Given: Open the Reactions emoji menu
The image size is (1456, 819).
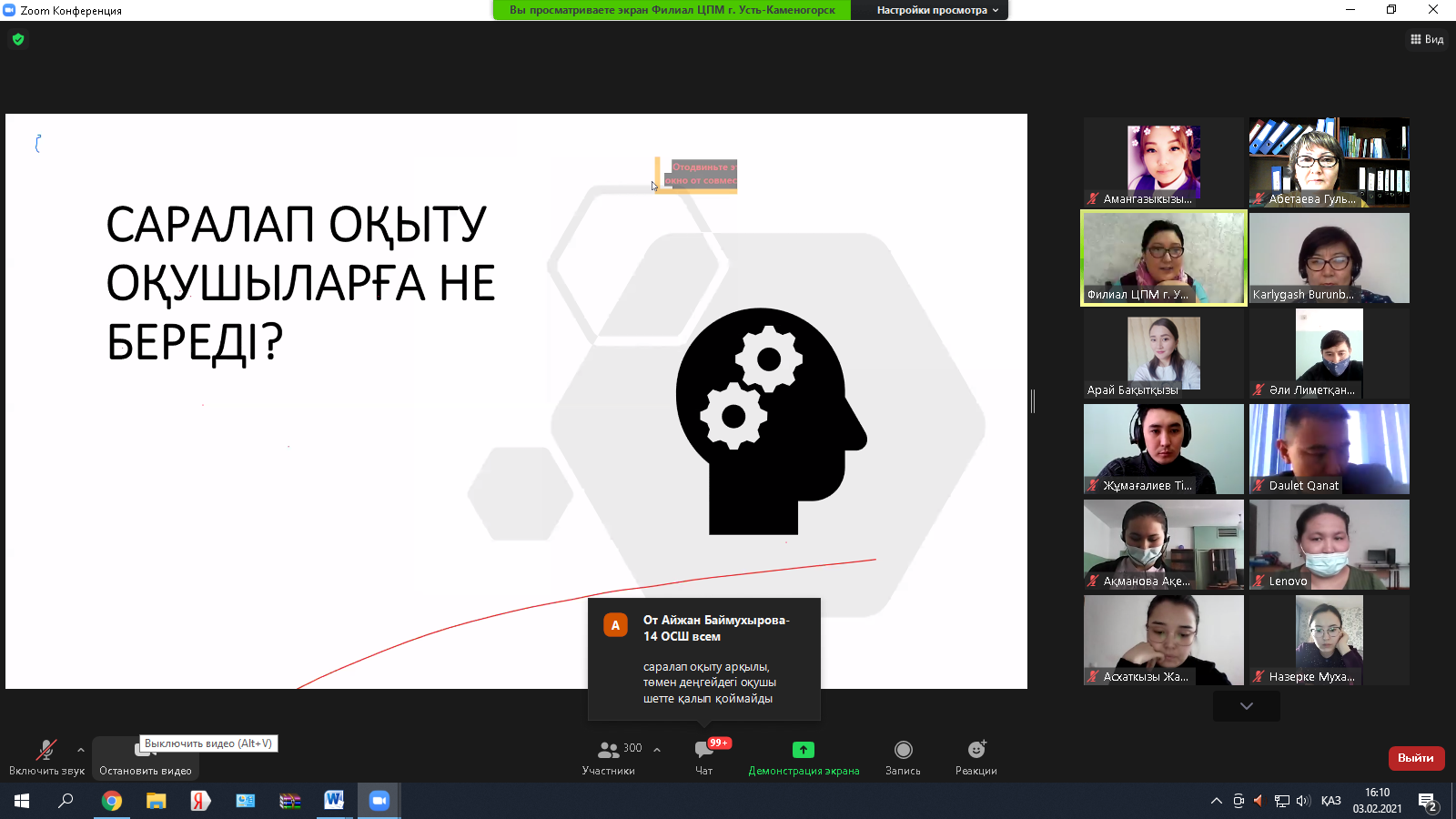Looking at the screenshot, I should click(976, 750).
